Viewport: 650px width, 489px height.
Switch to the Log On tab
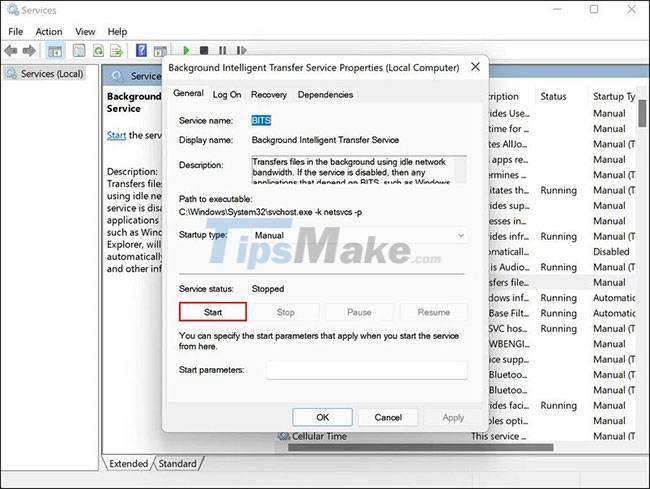pos(227,95)
